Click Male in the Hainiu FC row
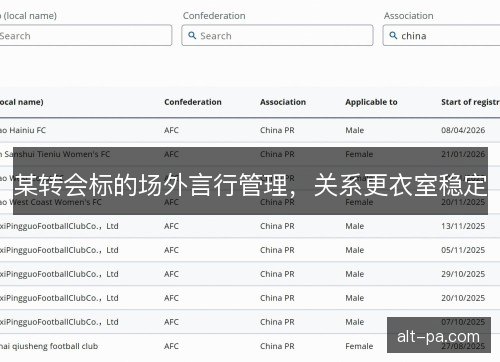The height and width of the screenshot is (362, 500). (355, 130)
